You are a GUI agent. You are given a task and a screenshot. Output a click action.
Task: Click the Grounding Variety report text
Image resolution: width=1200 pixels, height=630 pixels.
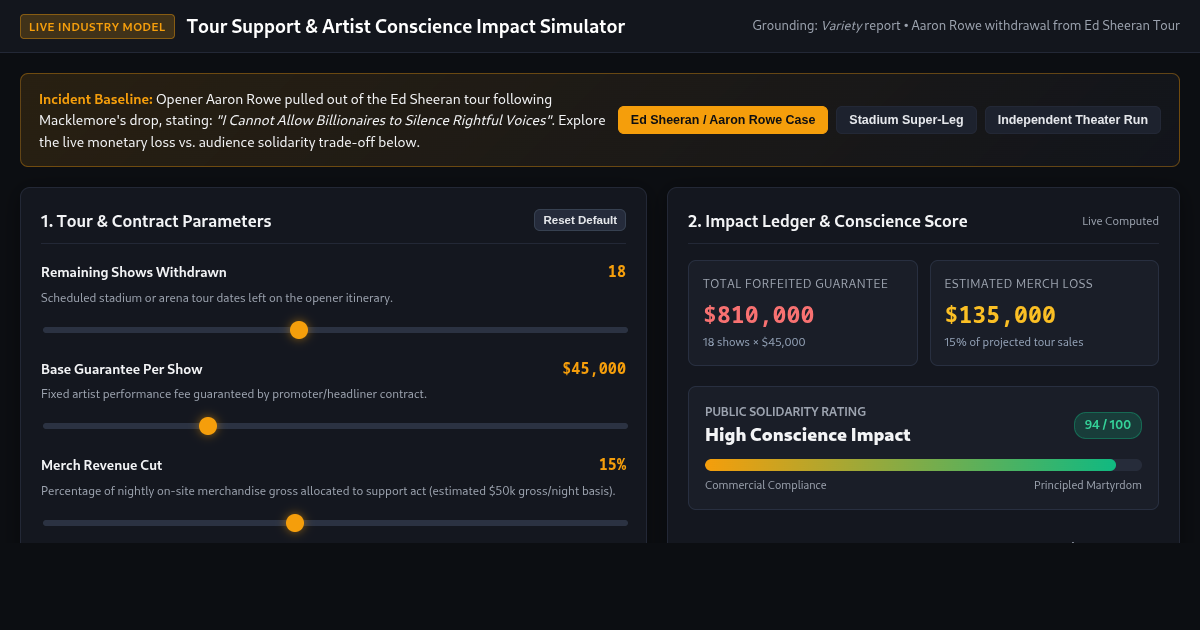pyautogui.click(x=966, y=26)
